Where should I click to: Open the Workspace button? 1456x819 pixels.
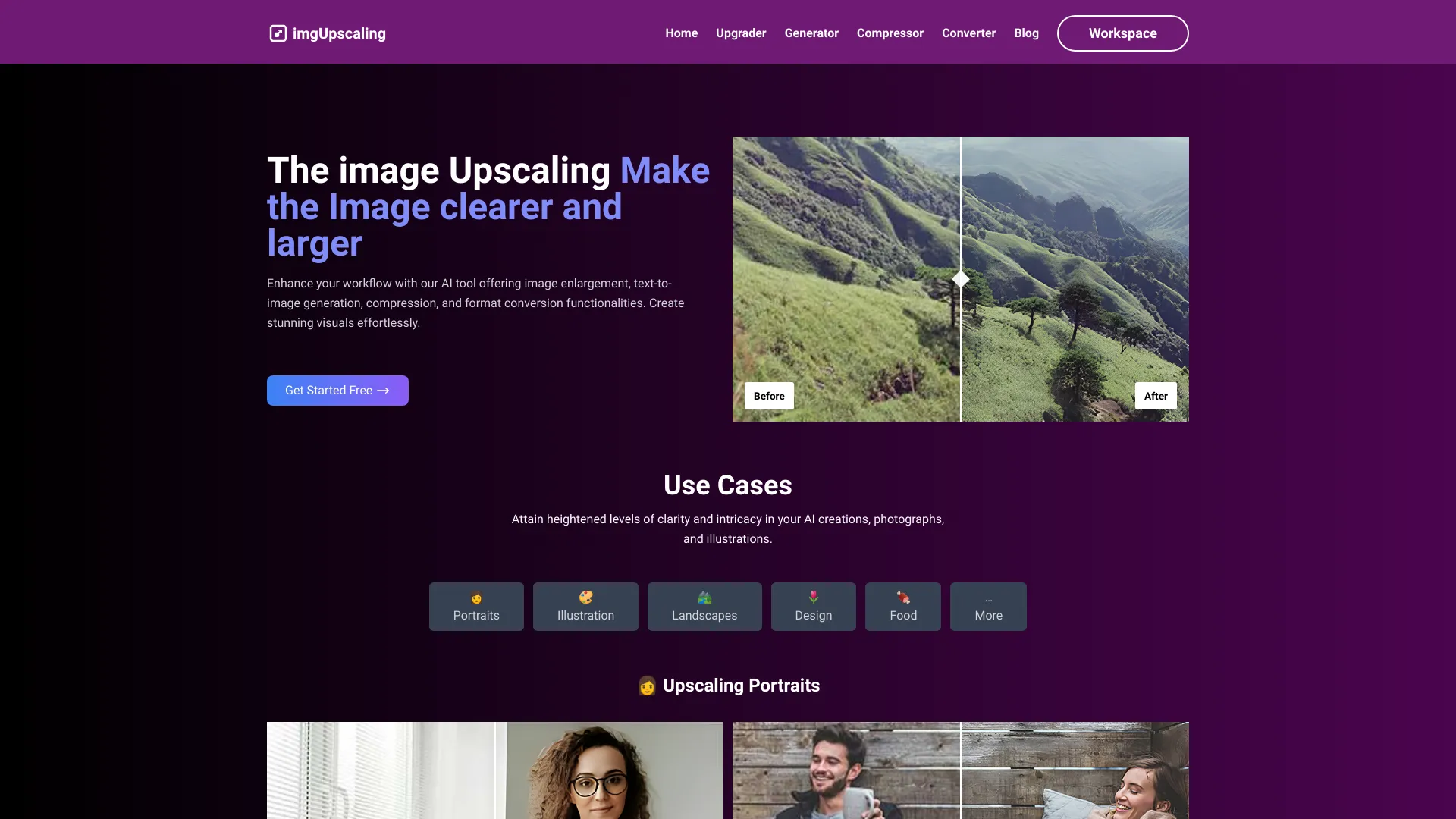[x=1122, y=33]
